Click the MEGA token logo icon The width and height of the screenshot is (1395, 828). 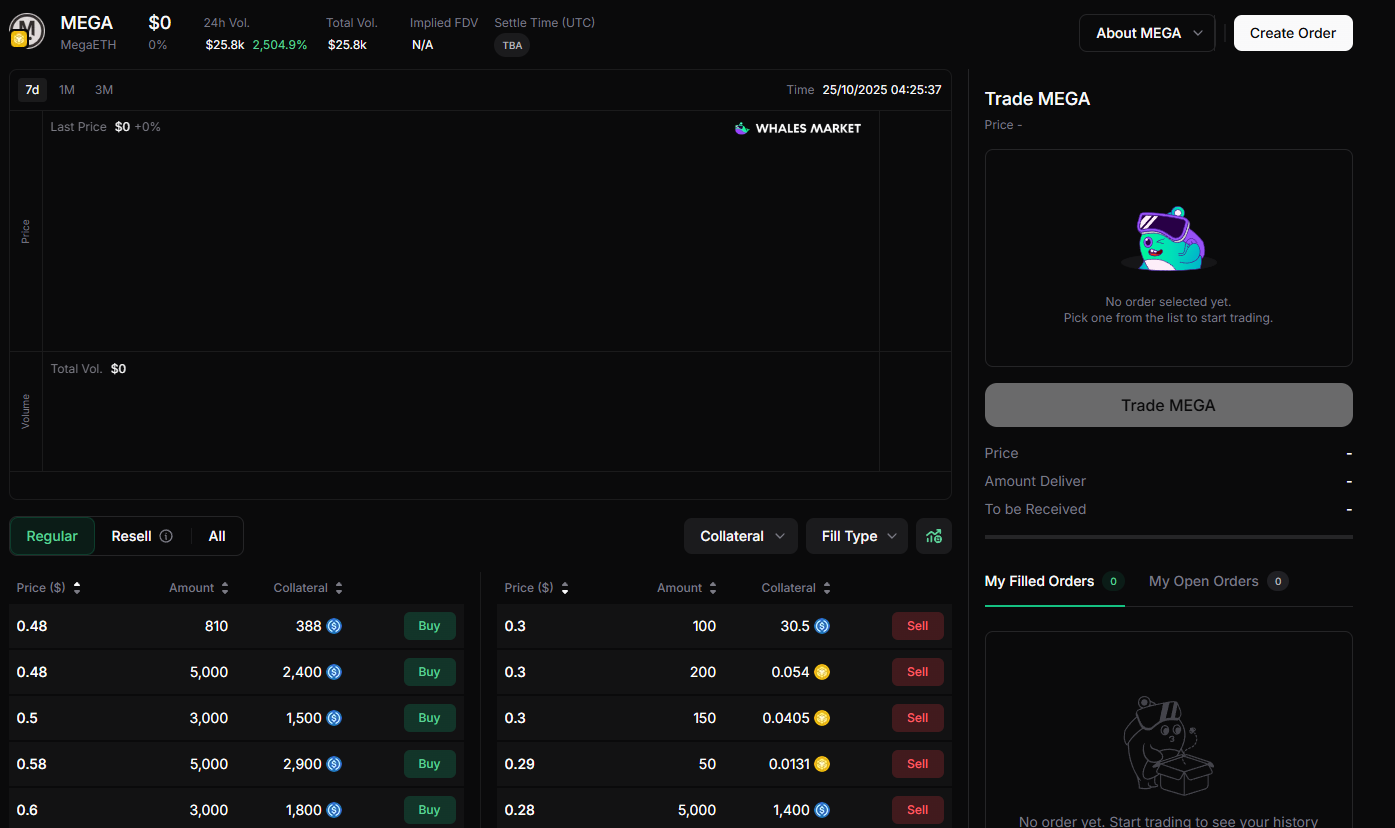pos(27,30)
